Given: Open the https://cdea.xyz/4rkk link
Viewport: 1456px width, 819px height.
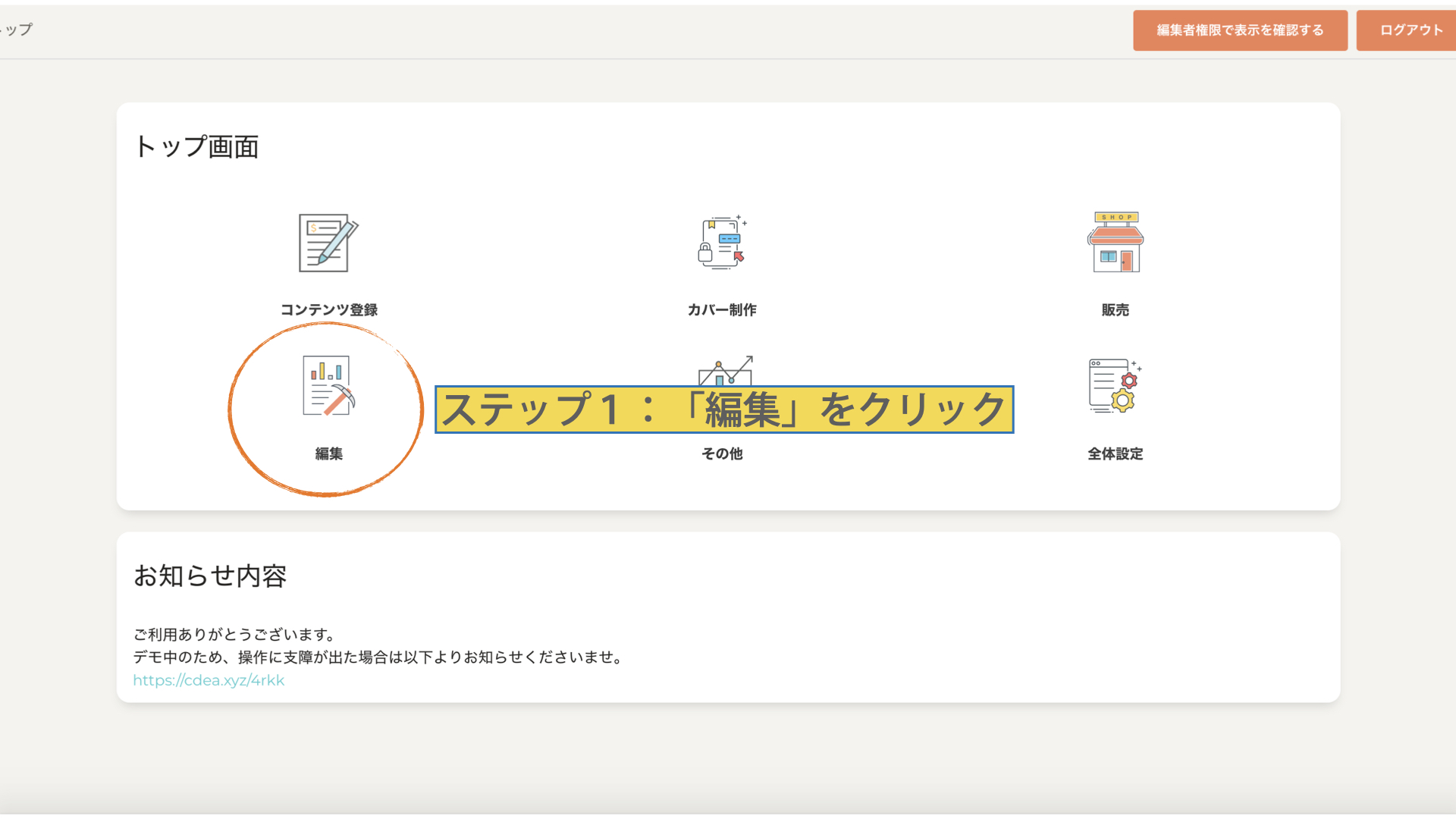Looking at the screenshot, I should pos(209,680).
